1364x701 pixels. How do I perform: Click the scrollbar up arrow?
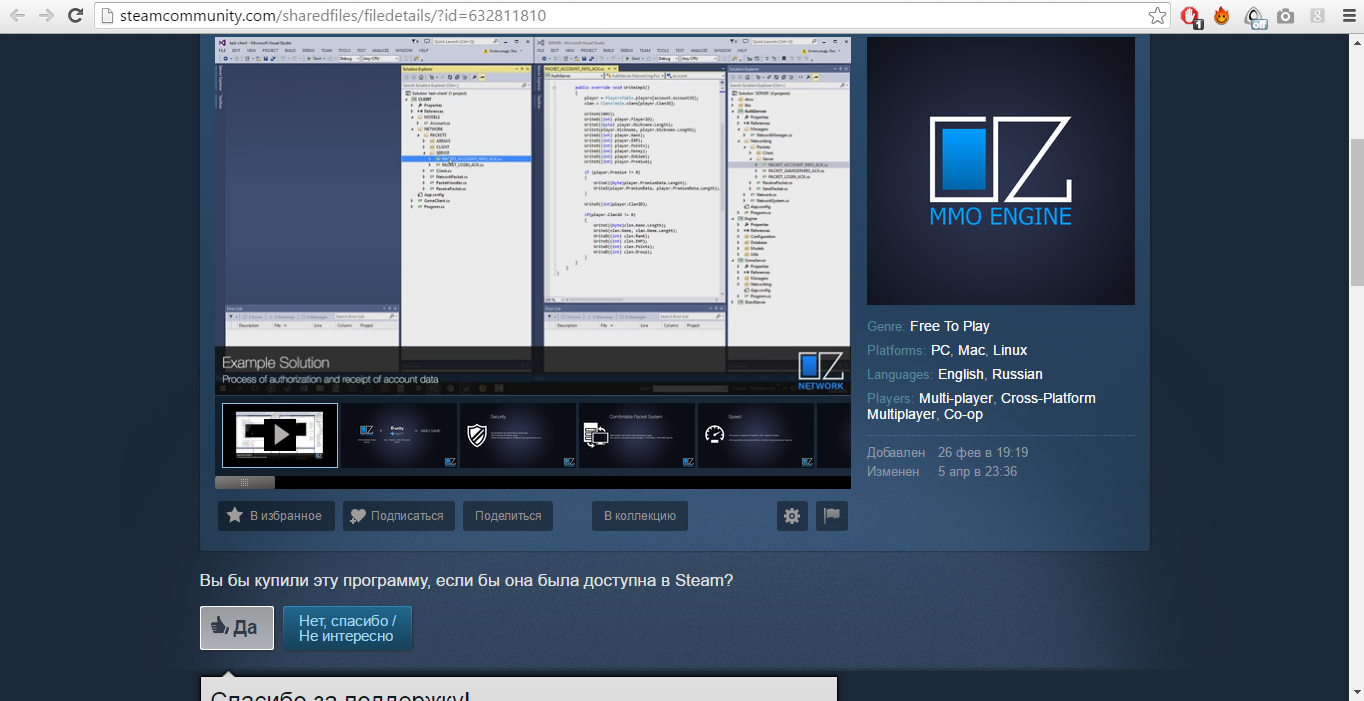(1356, 42)
